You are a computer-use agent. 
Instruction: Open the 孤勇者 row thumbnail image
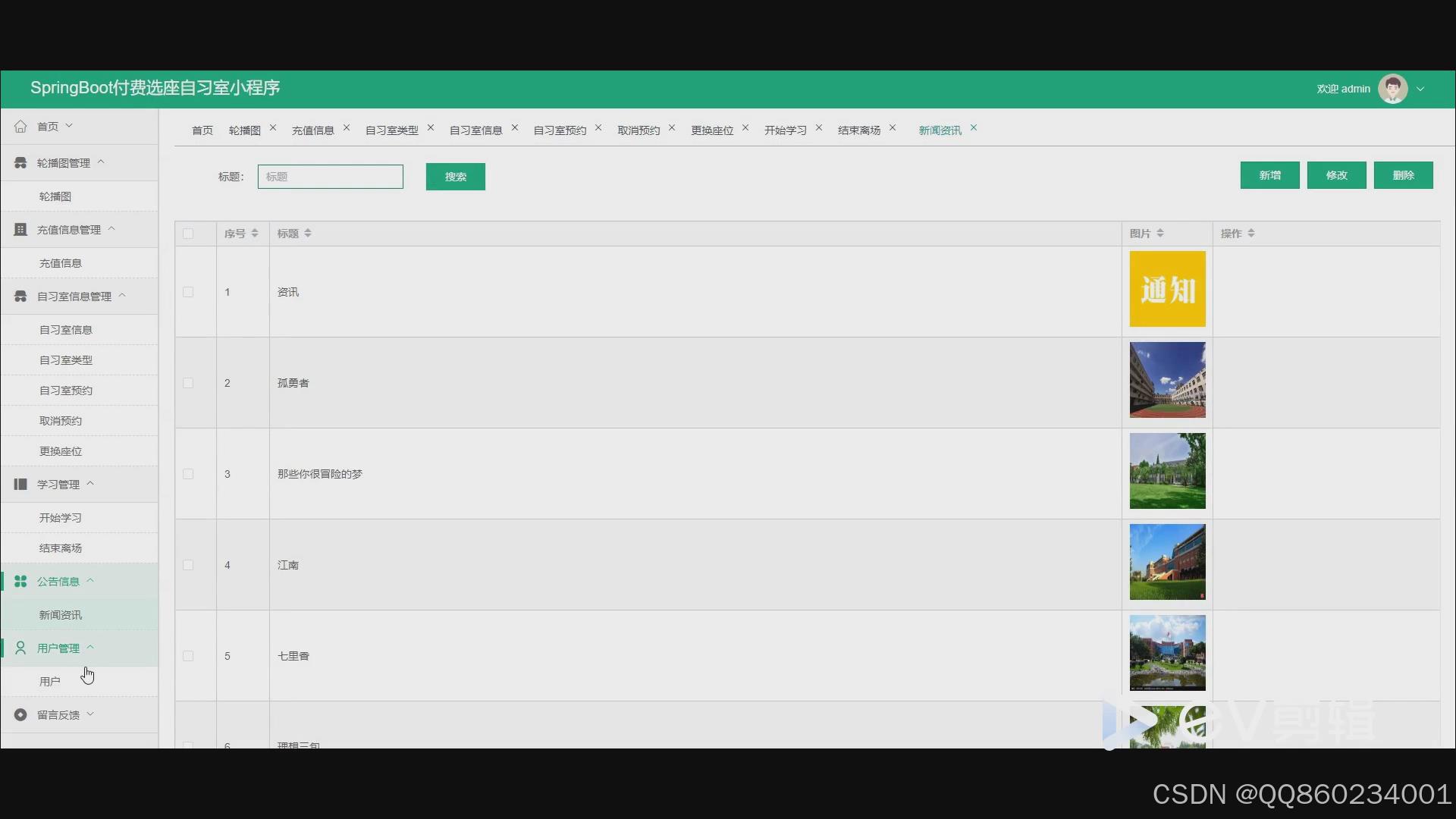click(x=1167, y=380)
